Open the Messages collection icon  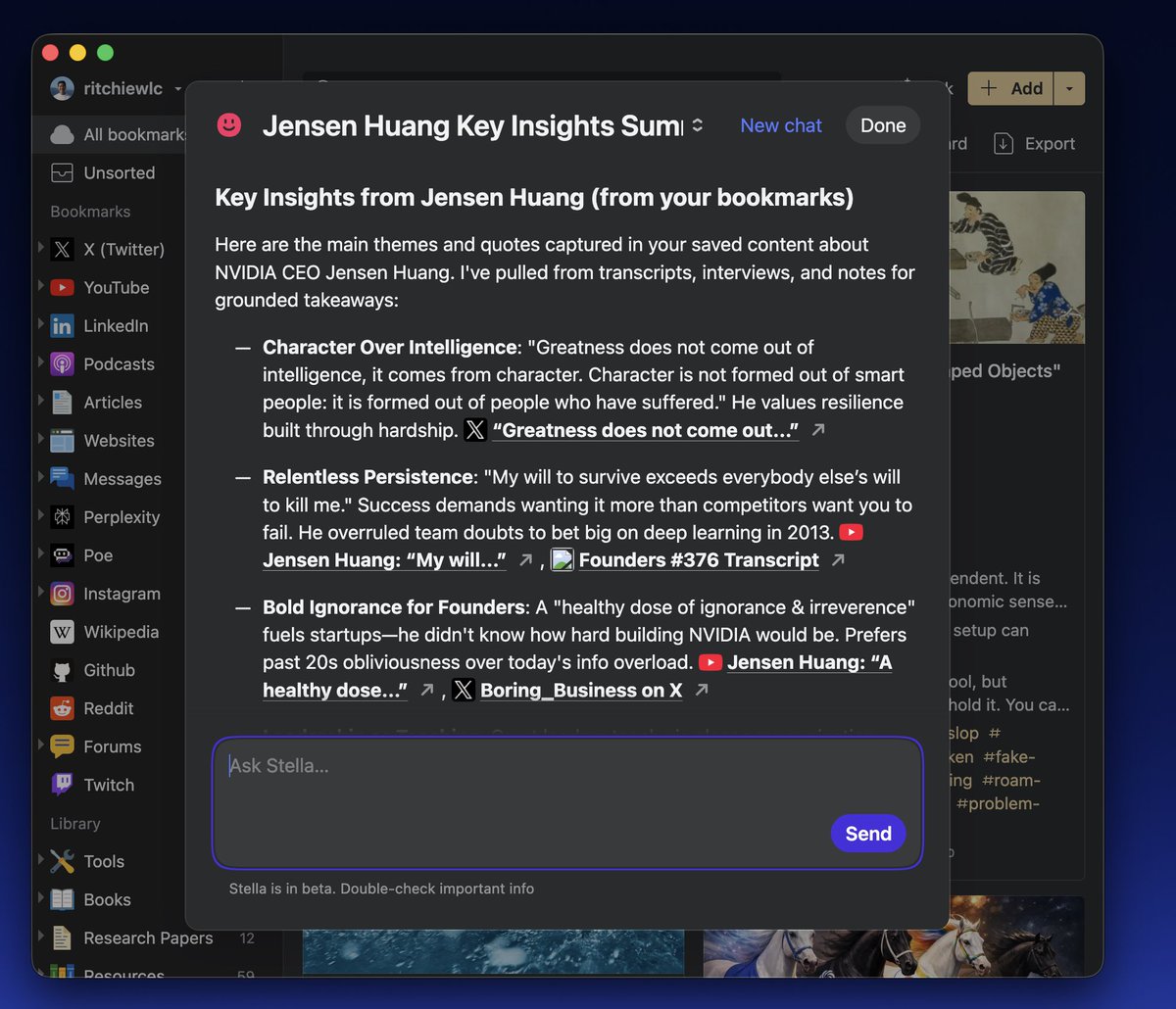pyautogui.click(x=62, y=478)
